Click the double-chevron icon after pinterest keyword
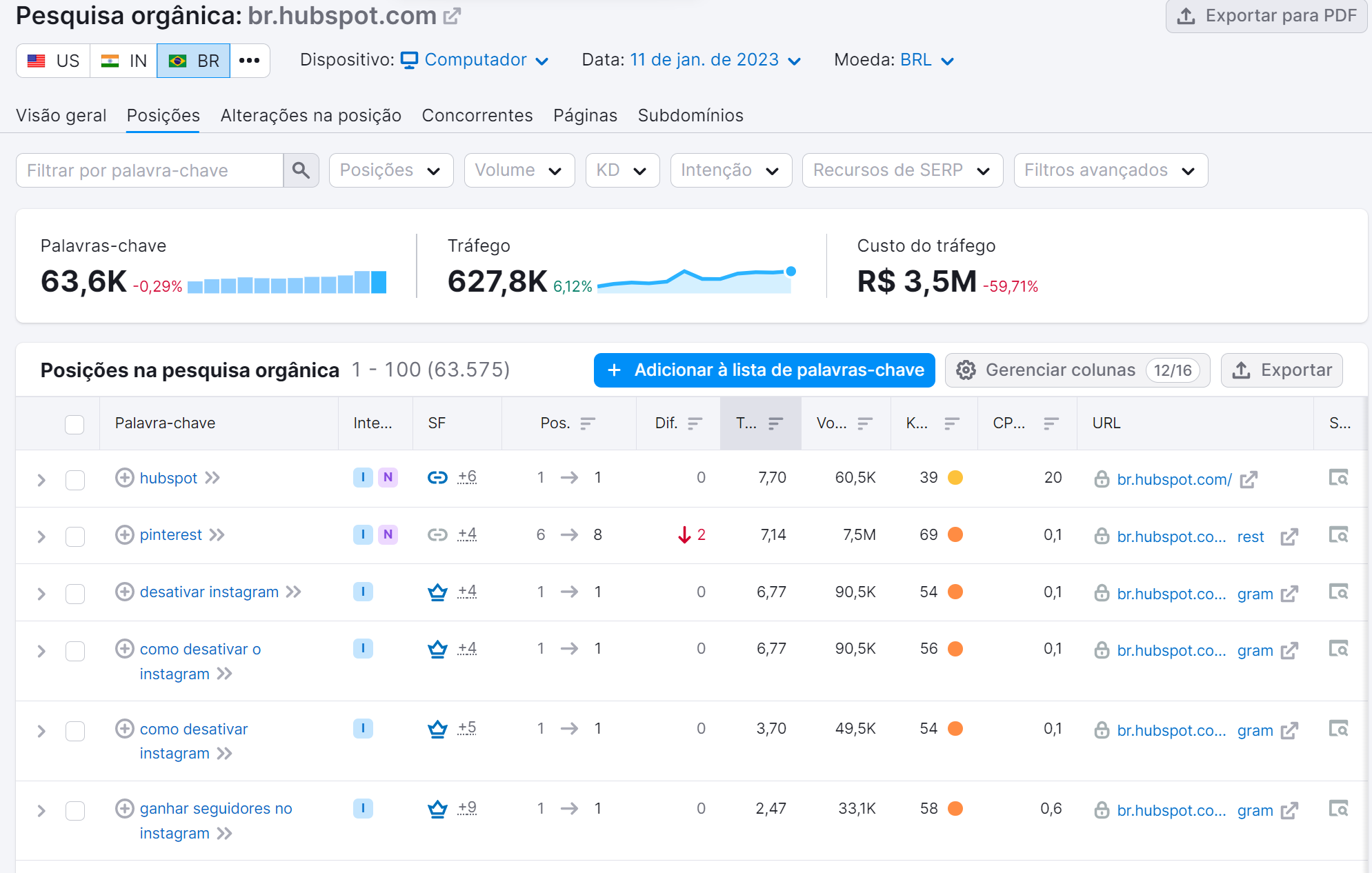1372x873 pixels. coord(217,535)
